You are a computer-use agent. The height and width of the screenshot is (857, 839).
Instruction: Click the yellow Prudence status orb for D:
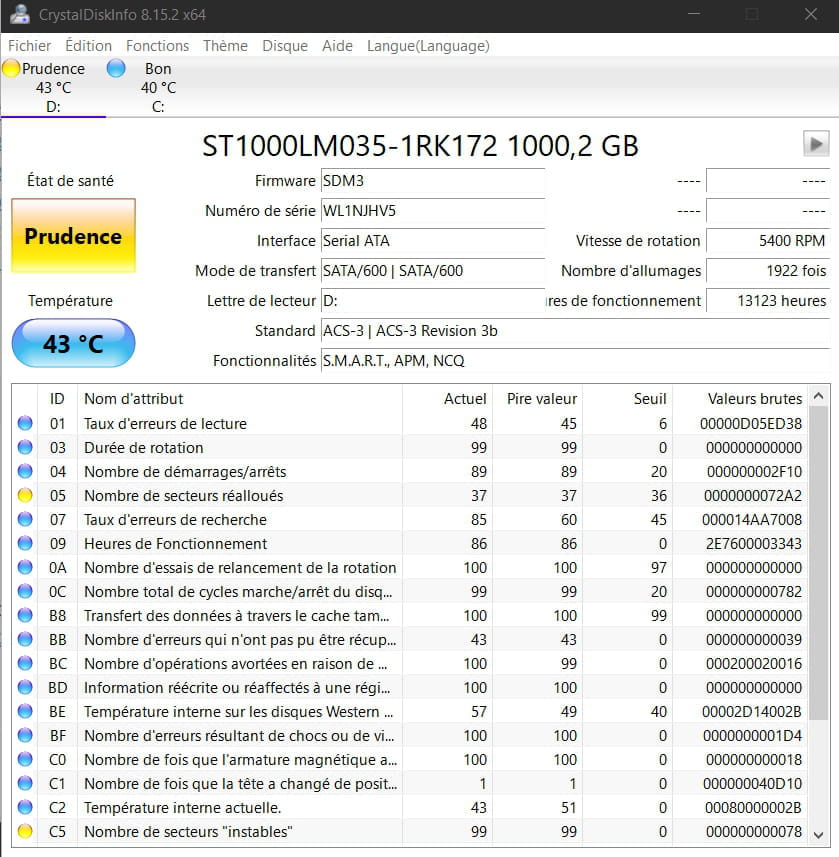(11, 68)
